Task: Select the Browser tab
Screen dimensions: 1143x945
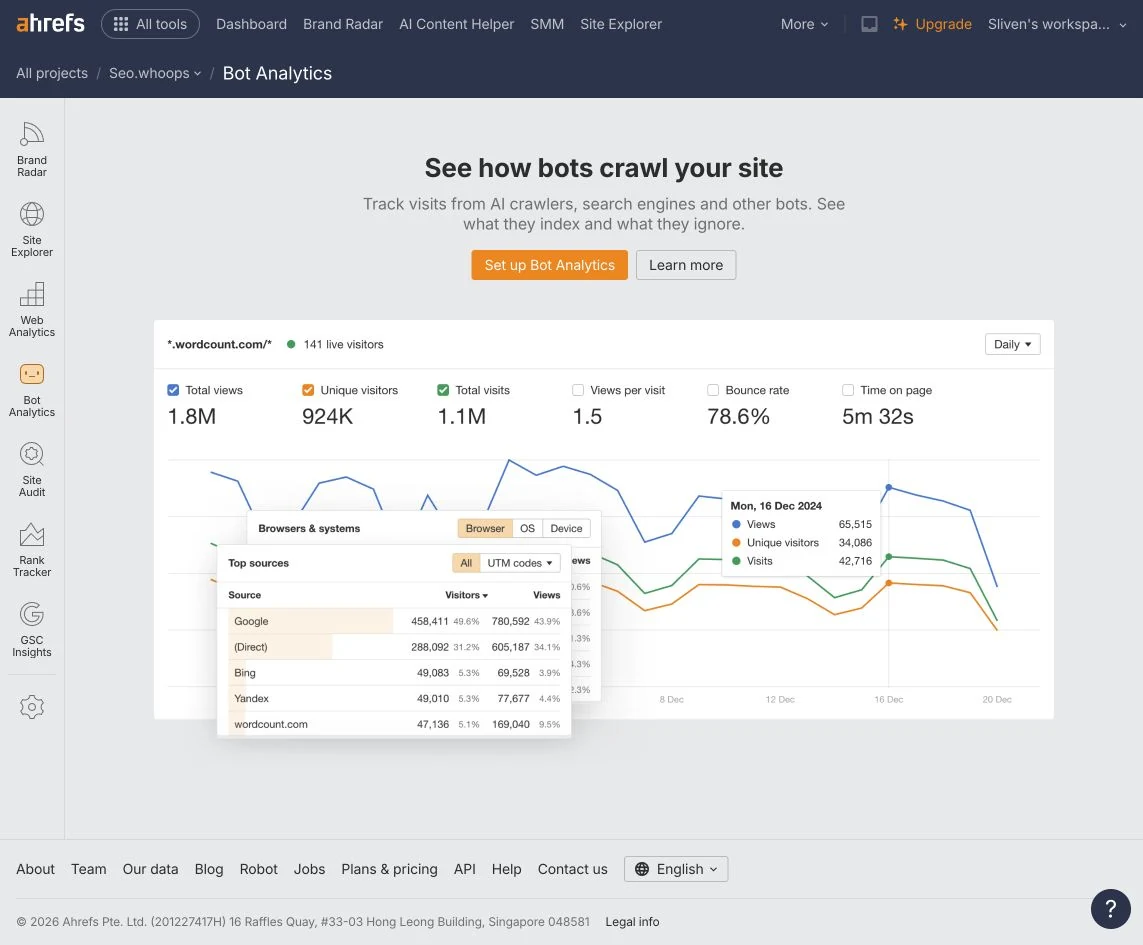Action: tap(485, 529)
